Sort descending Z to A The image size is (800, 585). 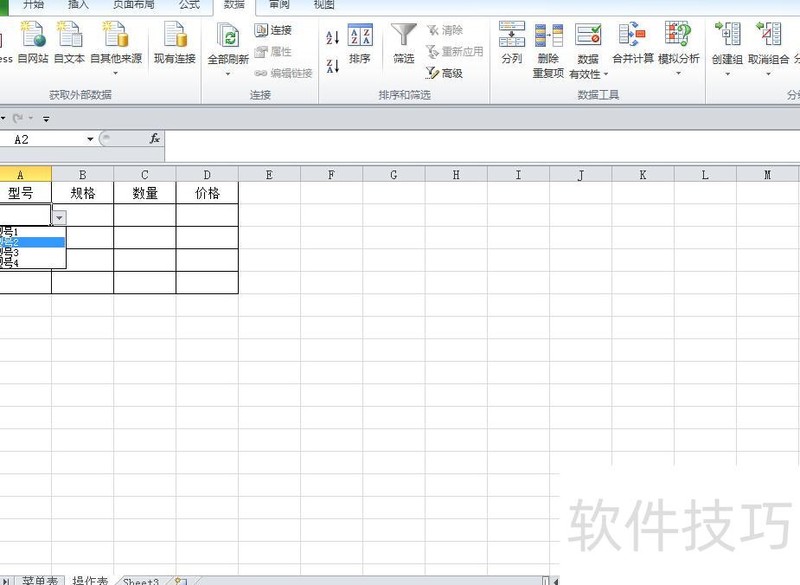point(332,66)
